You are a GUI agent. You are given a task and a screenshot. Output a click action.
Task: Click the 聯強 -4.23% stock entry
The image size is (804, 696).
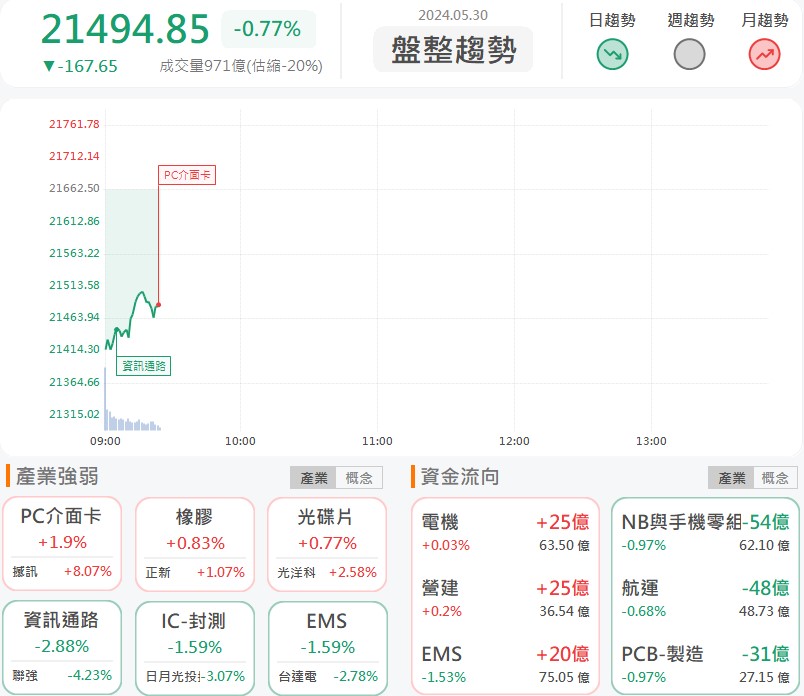click(x=62, y=675)
